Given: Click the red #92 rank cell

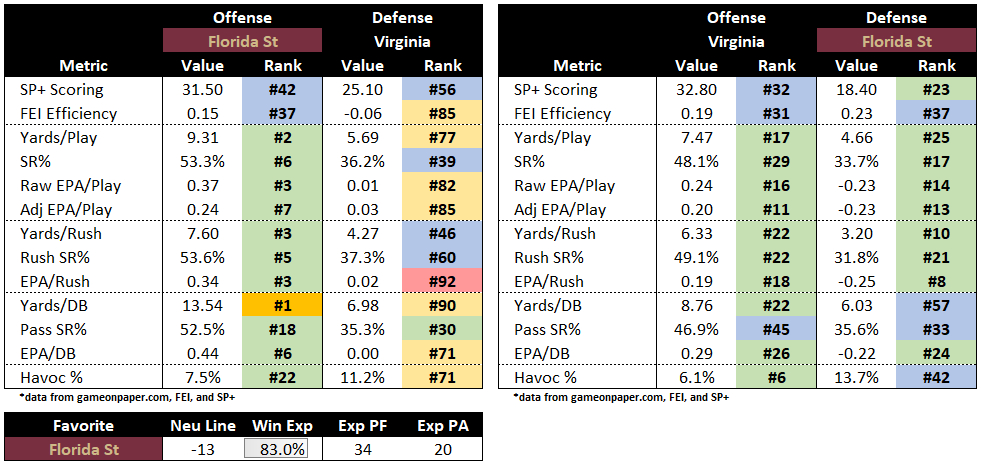Looking at the screenshot, I should coord(443,282).
